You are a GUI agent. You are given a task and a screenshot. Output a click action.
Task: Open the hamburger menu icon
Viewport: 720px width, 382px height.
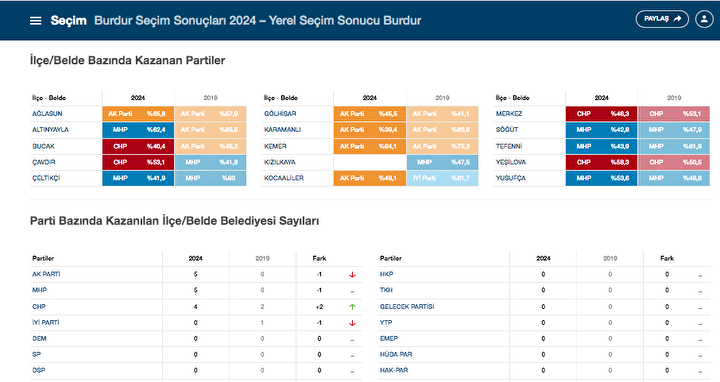tap(35, 21)
